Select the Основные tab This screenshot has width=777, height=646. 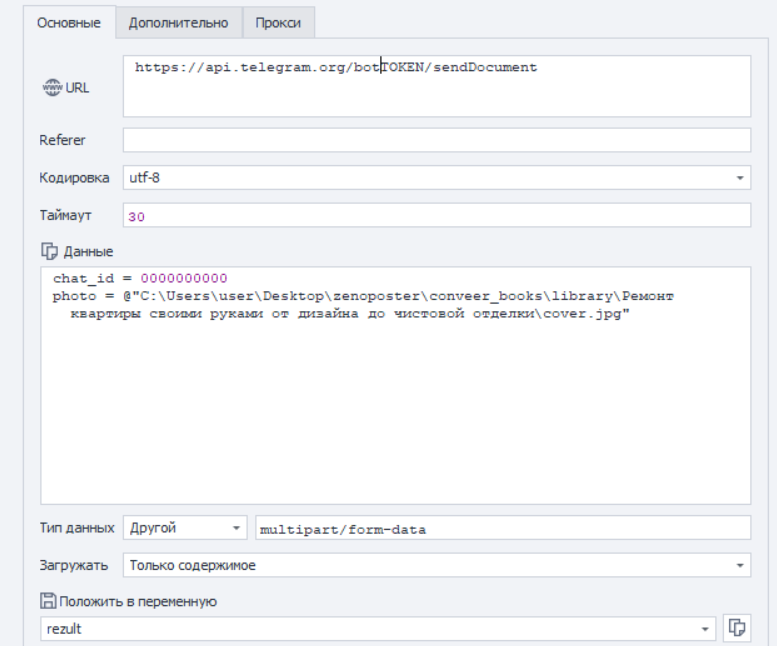tap(69, 22)
